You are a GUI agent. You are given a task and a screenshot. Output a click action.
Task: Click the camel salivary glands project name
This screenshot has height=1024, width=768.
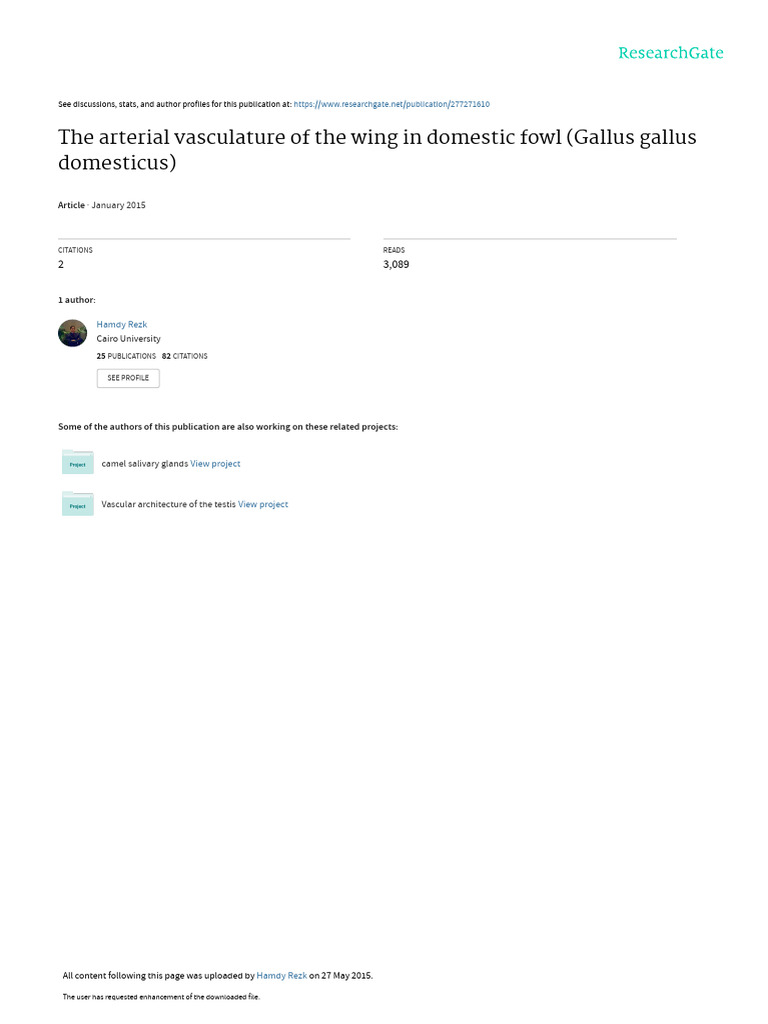[144, 464]
